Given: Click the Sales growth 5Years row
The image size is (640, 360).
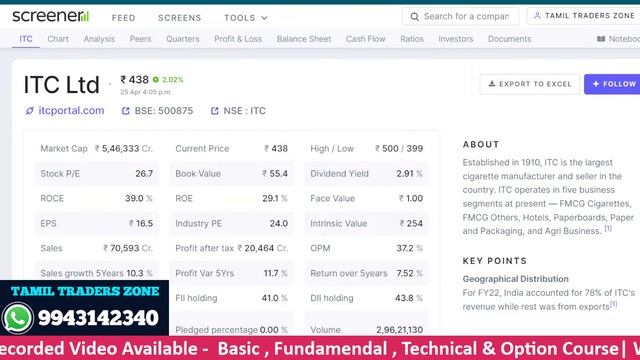Looking at the screenshot, I should pos(96,273).
